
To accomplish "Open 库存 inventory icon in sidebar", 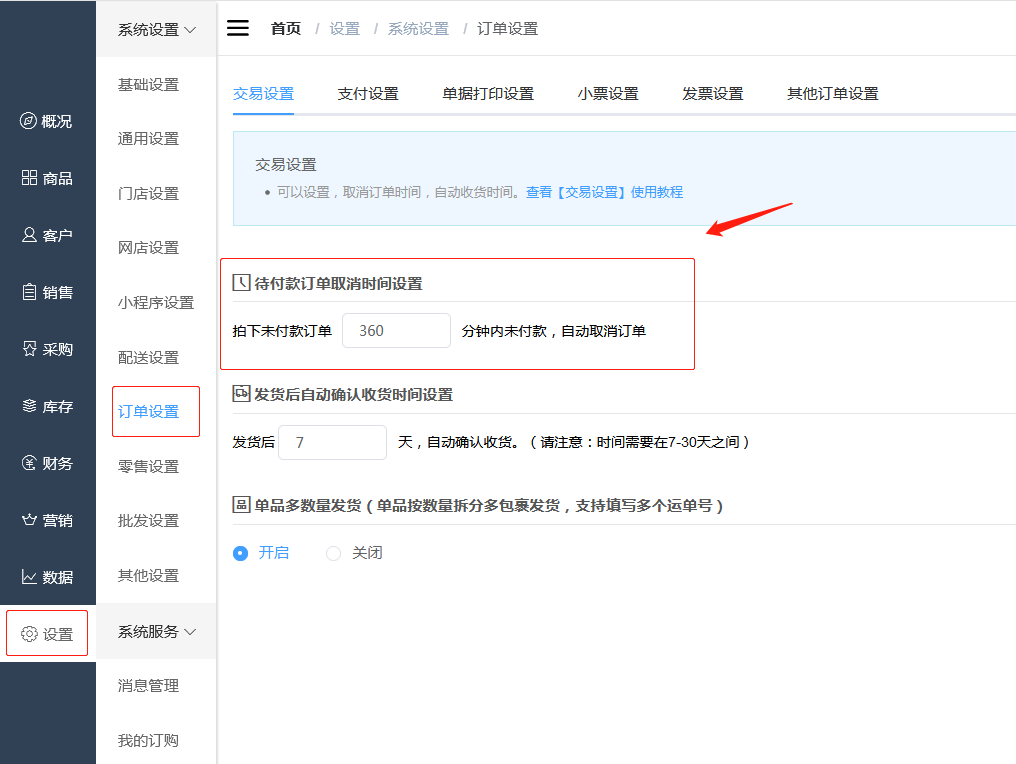I will [29, 406].
